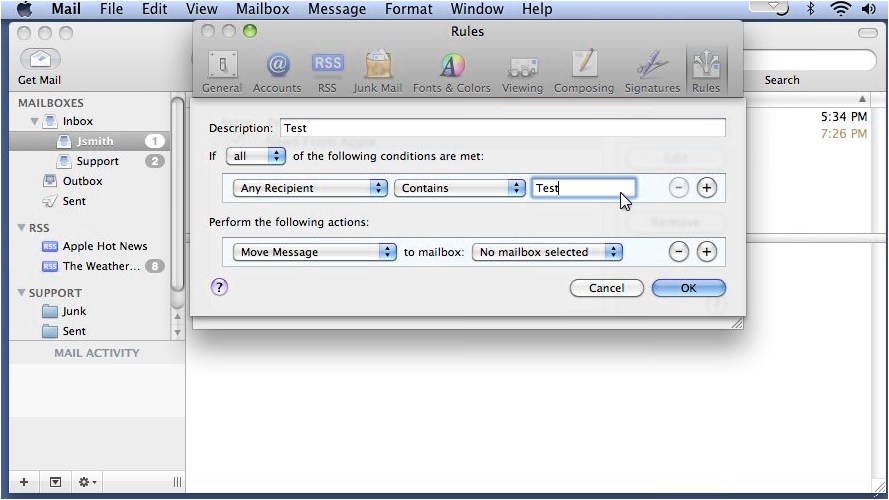Screen dimensions: 889x500
Task: Open the File menu
Action: click(x=112, y=9)
